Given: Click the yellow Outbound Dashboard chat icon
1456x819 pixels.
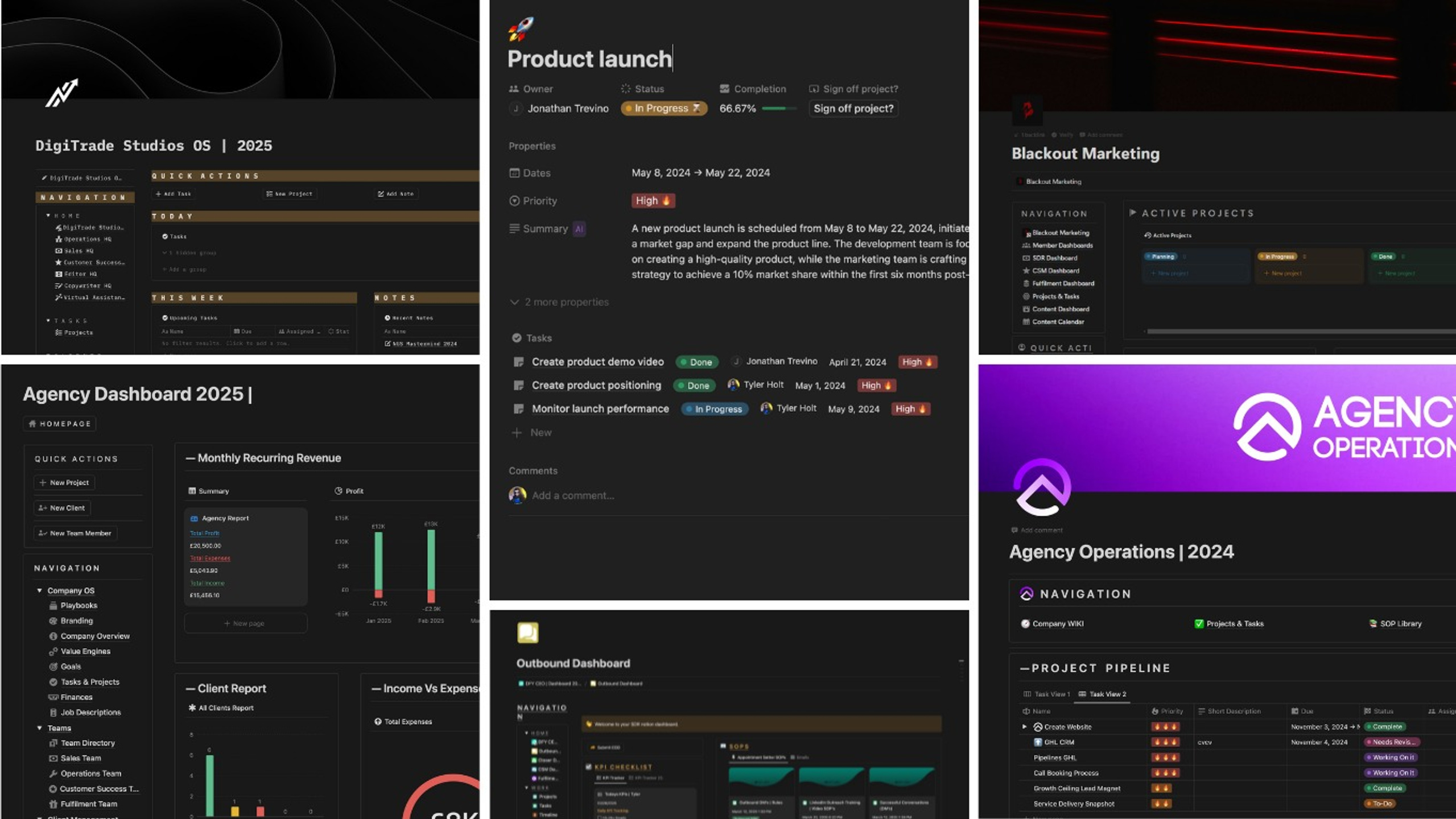Looking at the screenshot, I should (x=527, y=632).
